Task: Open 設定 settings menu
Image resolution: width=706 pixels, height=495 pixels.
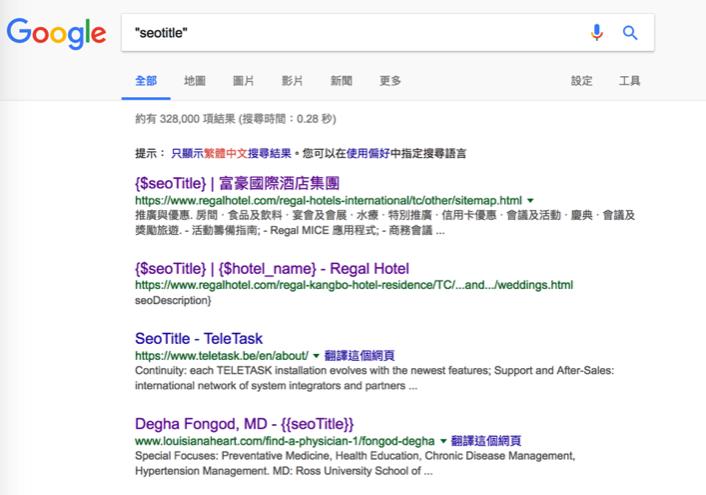Action: tap(582, 81)
